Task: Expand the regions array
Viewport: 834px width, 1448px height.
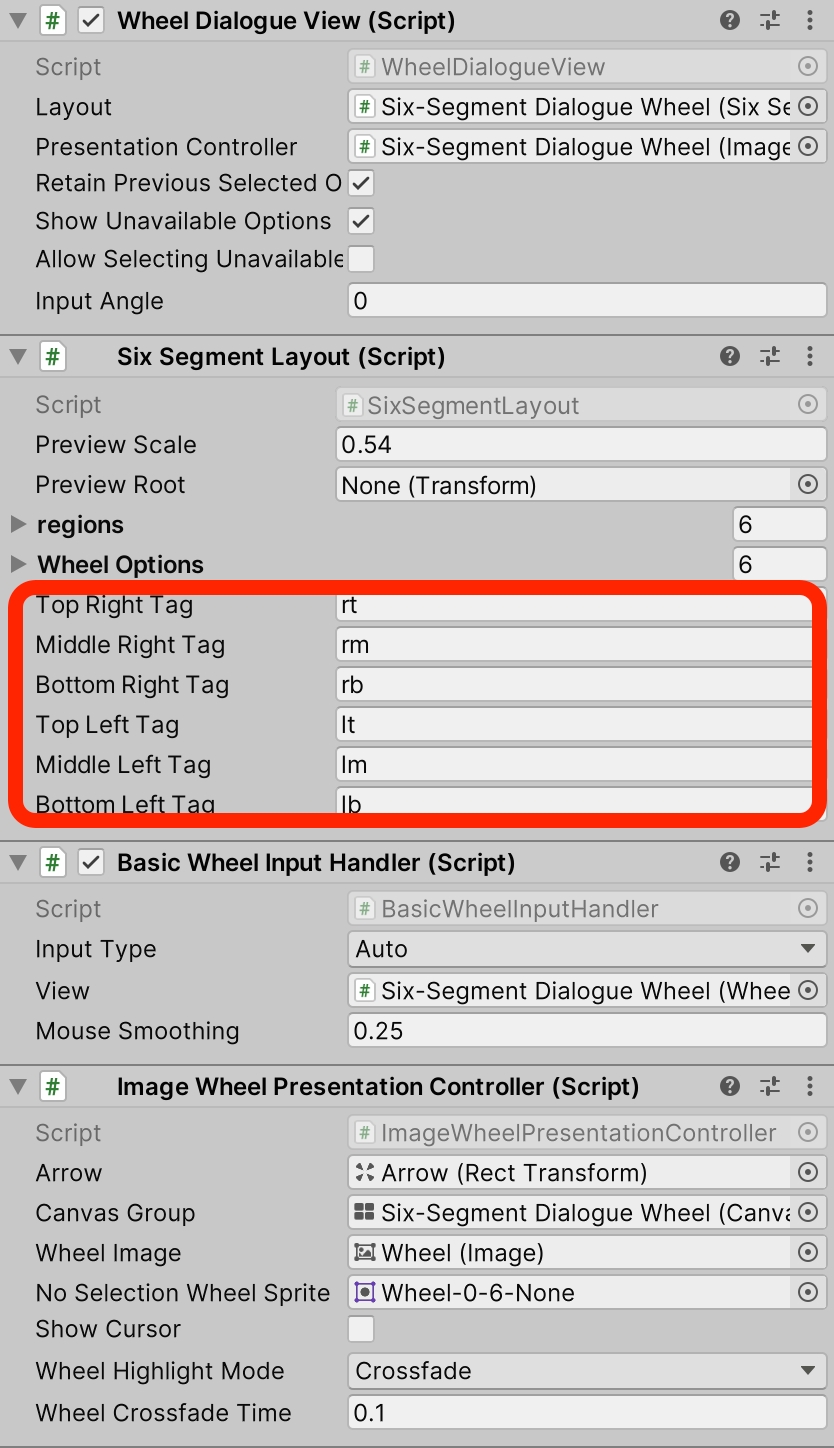Action: pos(18,525)
